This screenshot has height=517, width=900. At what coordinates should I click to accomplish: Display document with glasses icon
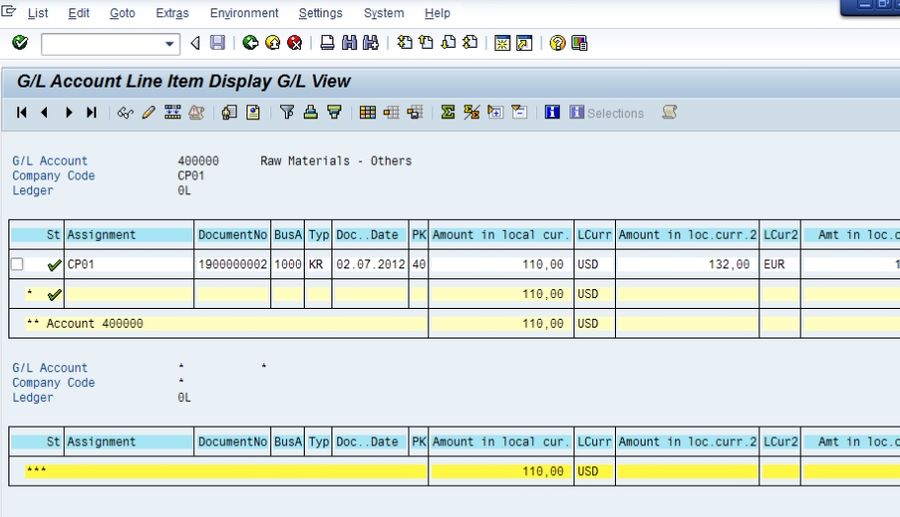(x=125, y=112)
